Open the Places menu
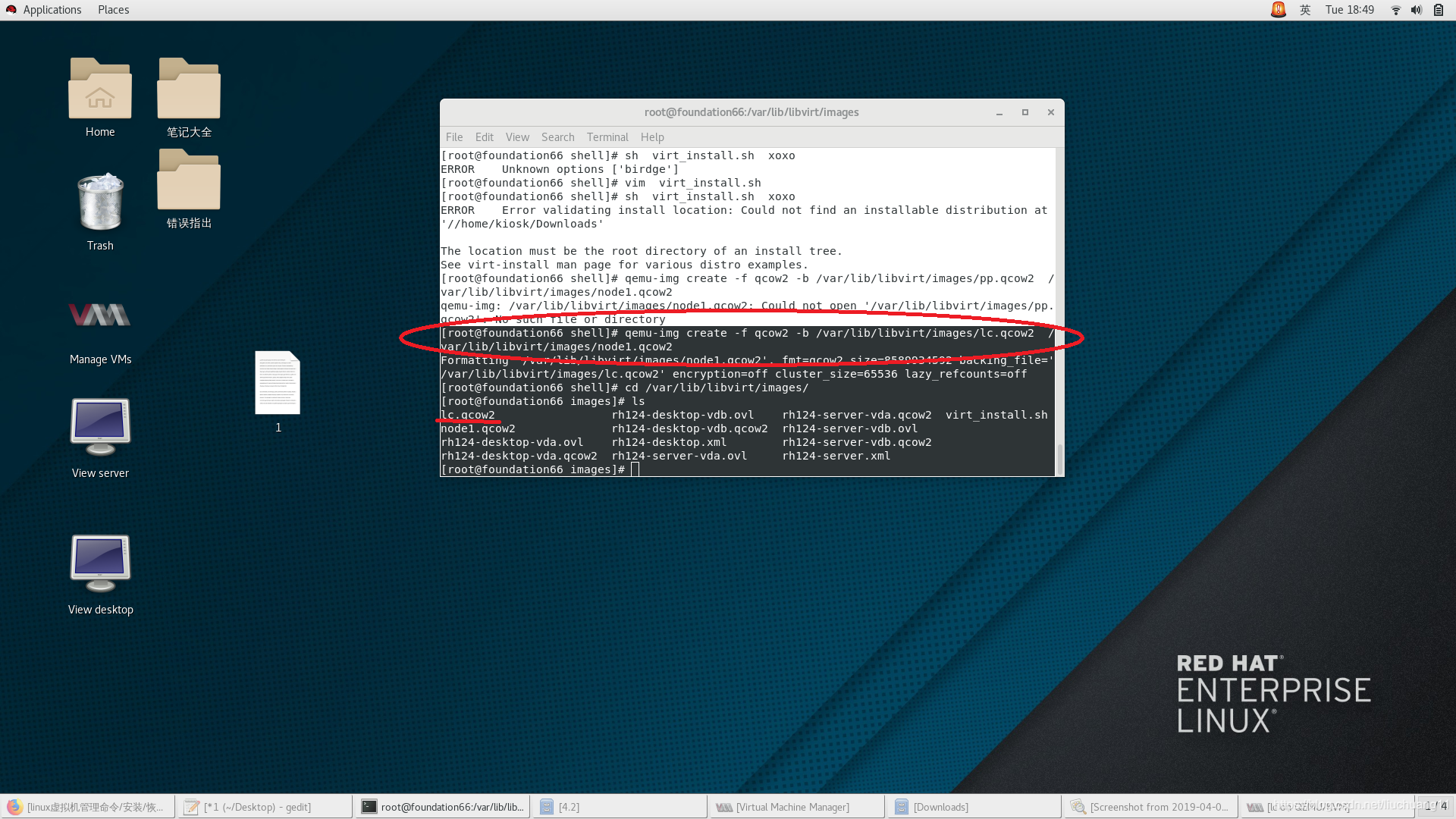Viewport: 1456px width, 819px height. pos(113,10)
